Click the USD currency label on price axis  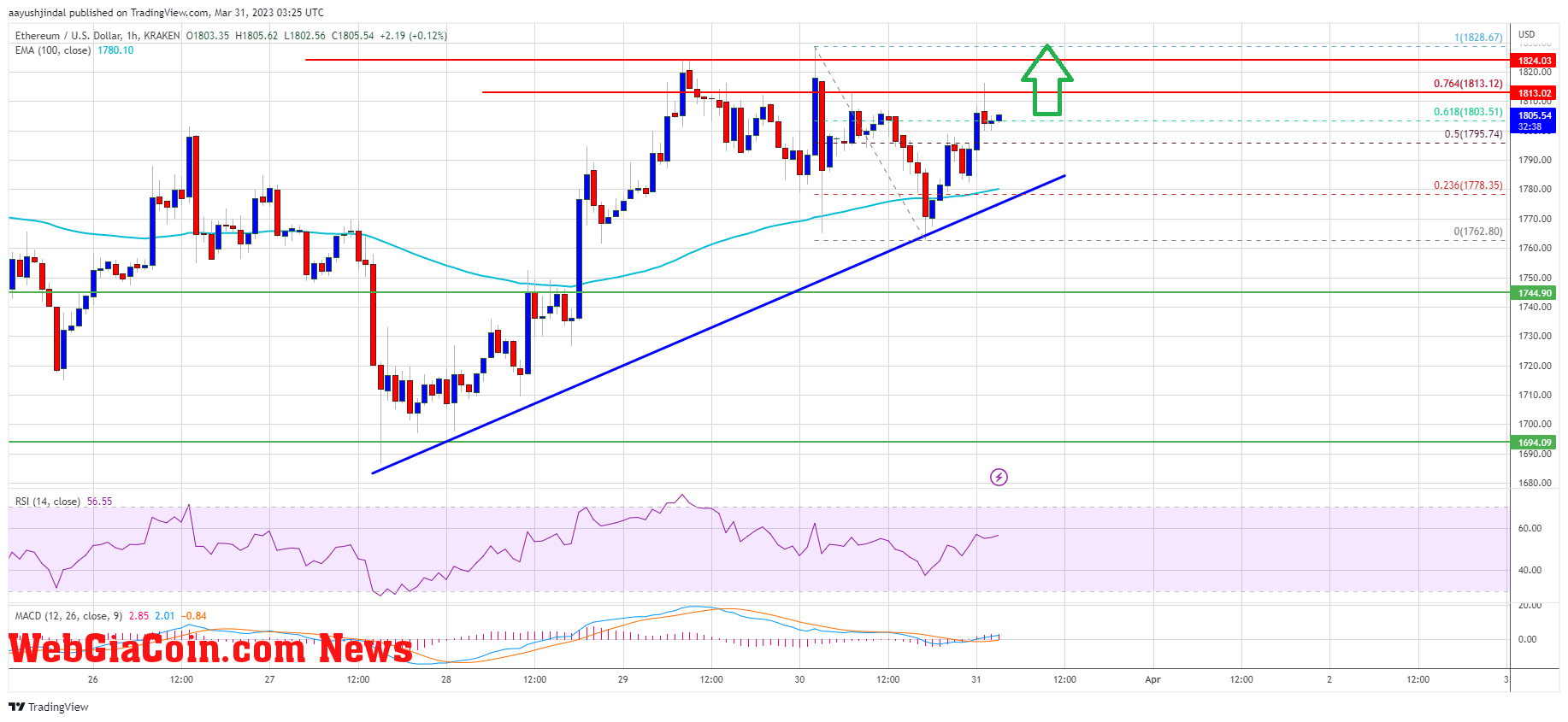[1527, 35]
